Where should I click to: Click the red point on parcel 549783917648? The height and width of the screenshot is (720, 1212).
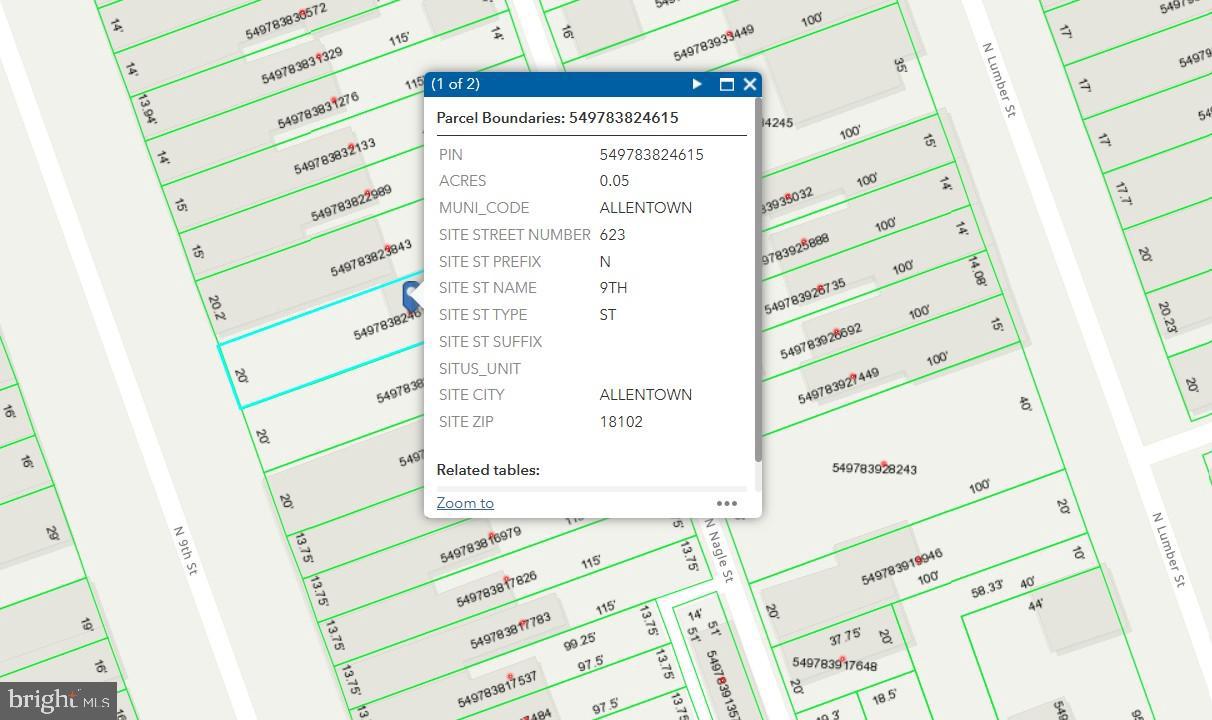point(843,660)
